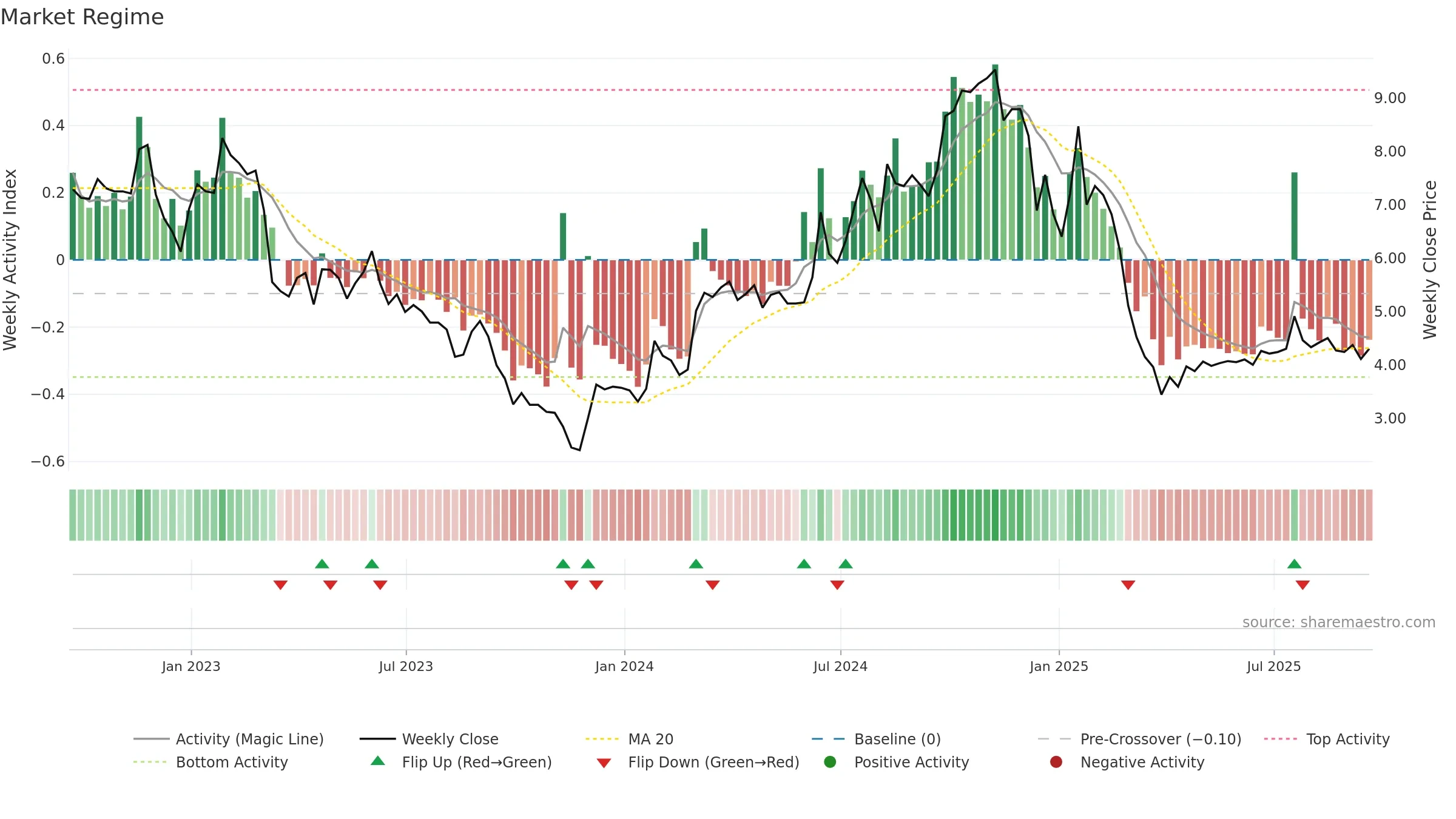The width and height of the screenshot is (1456, 819).
Task: Click the Jul 2025 x-axis label
Action: (x=1274, y=666)
